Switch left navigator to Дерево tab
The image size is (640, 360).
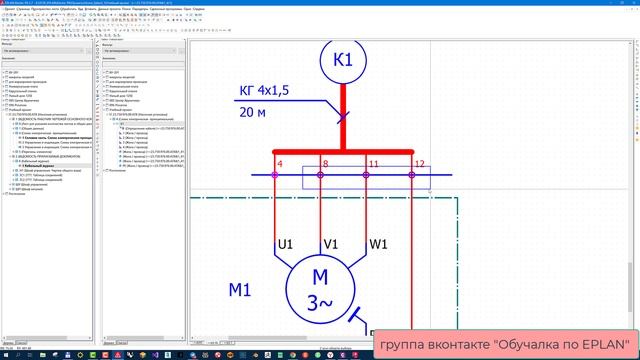(8, 343)
